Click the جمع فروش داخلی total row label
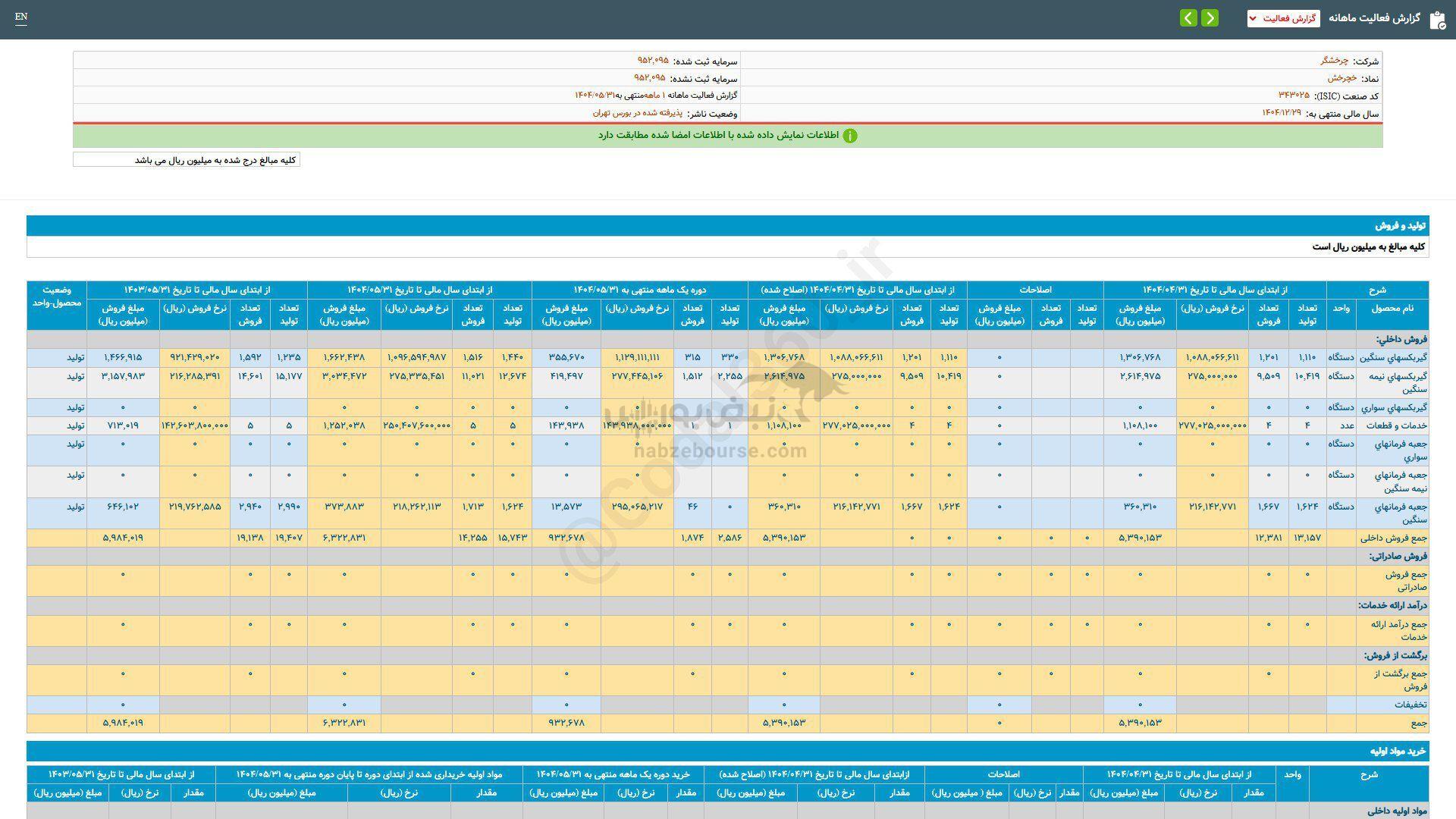Screen dimensions: 1456x819 (1398, 538)
